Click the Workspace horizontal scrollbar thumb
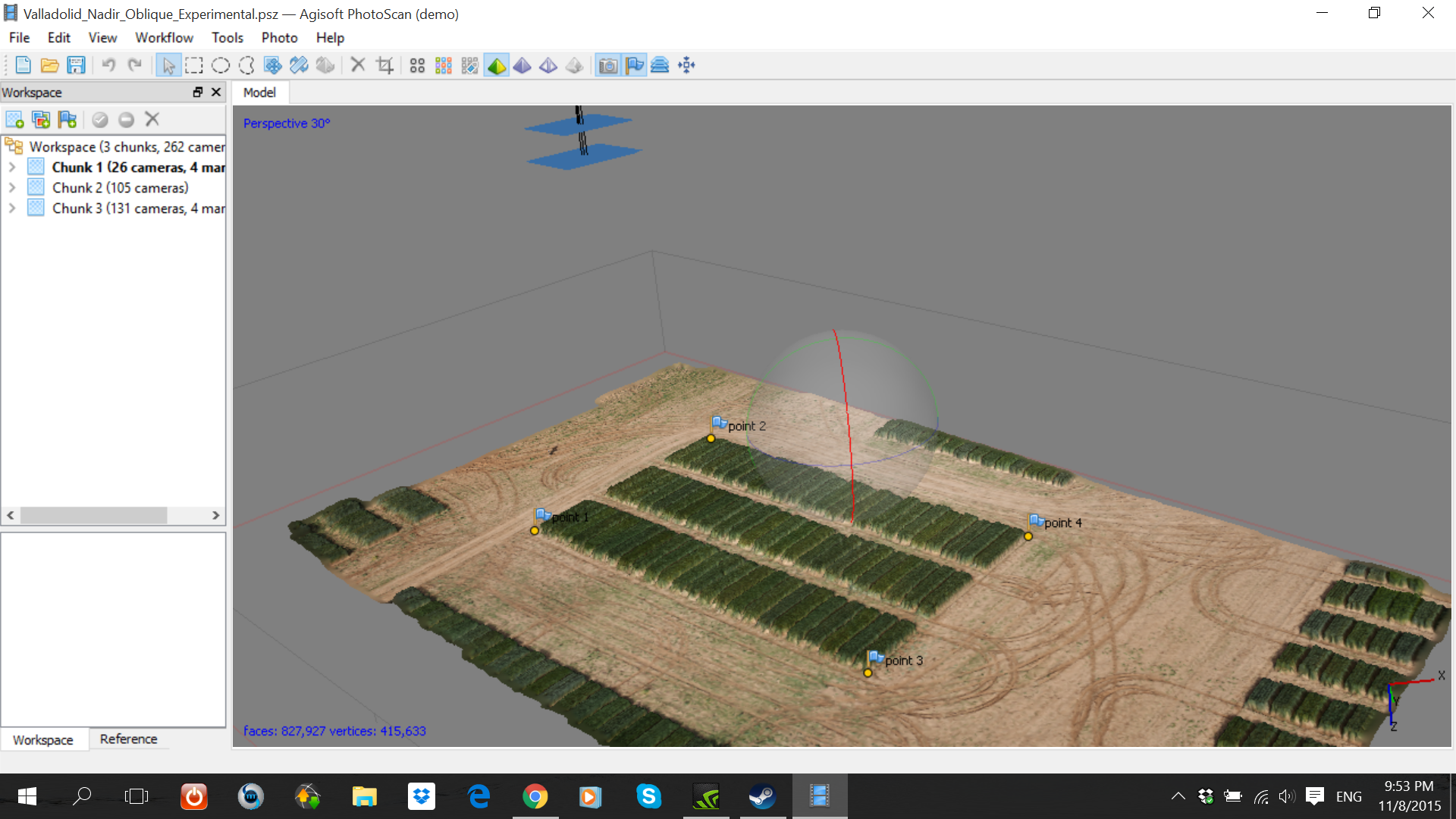This screenshot has width=1456, height=819. tap(93, 515)
